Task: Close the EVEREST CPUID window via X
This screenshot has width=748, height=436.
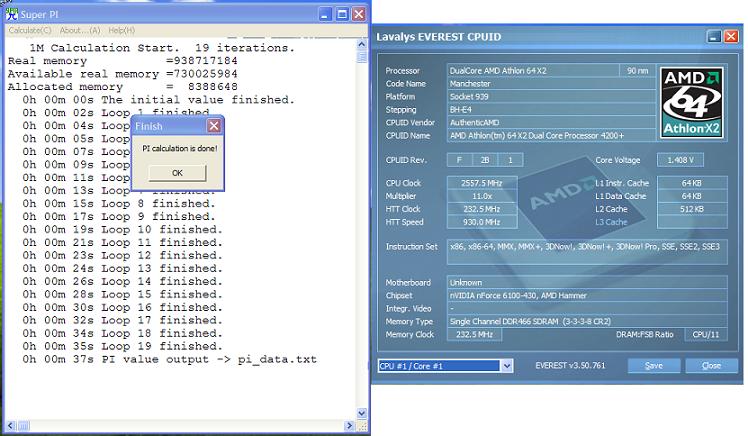Action: click(731, 36)
